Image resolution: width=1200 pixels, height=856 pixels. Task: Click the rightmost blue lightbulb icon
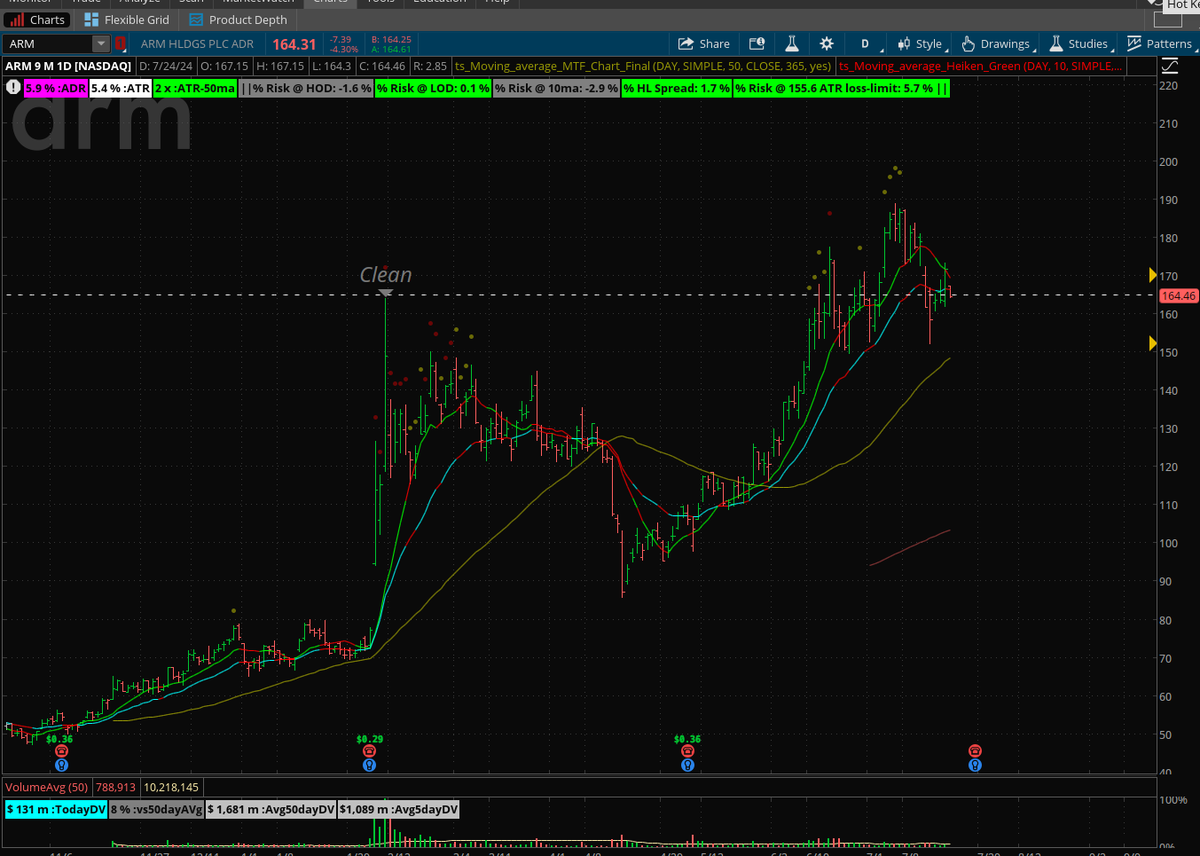point(975,765)
